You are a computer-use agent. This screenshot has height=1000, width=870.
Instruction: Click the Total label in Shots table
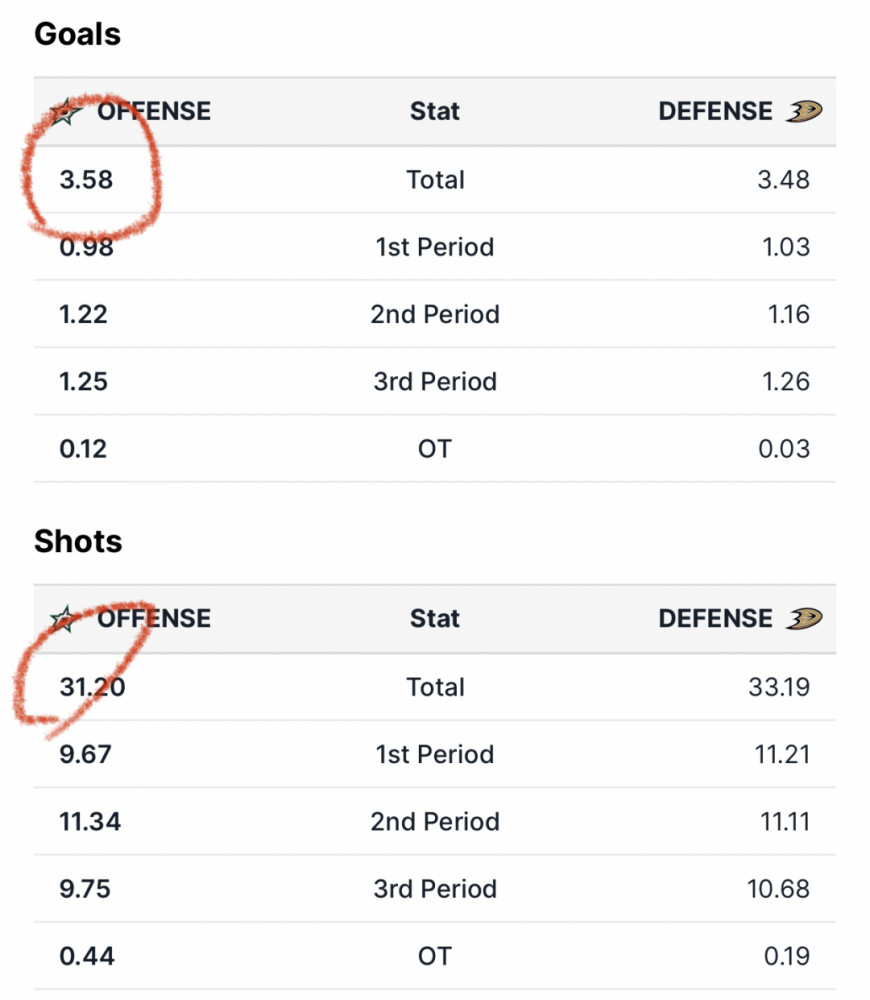(436, 687)
